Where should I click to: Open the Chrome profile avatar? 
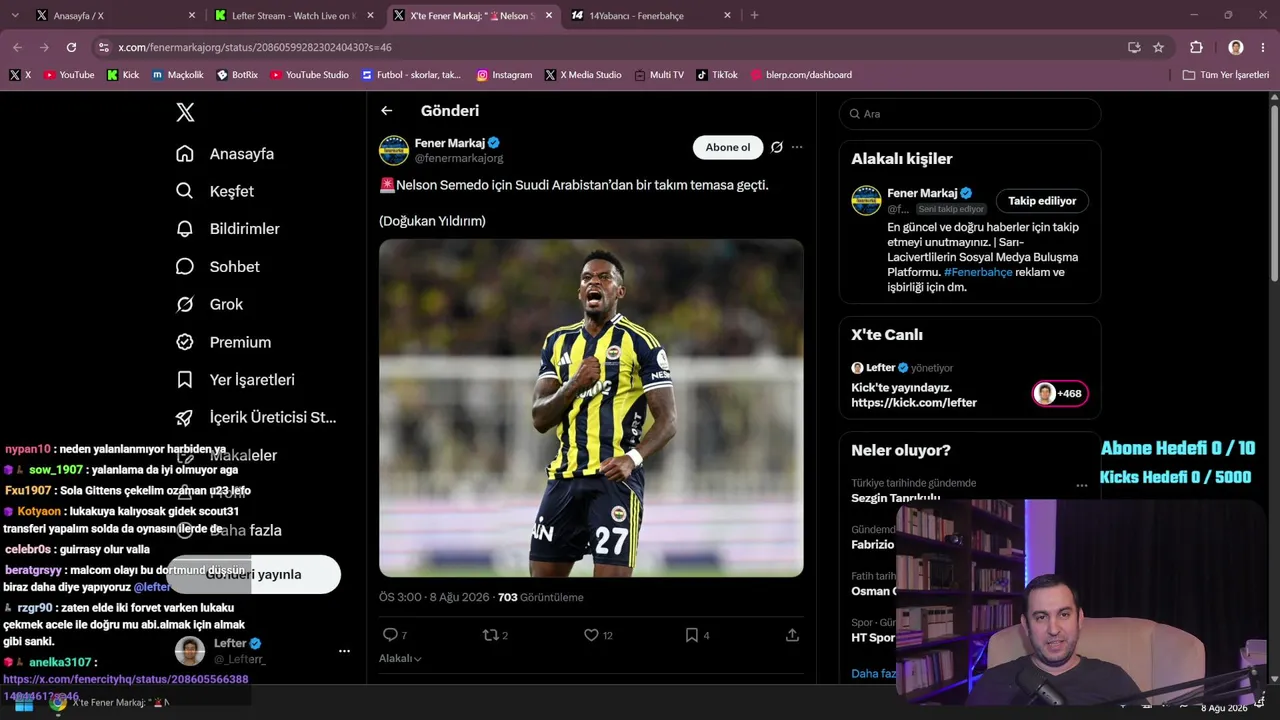click(1236, 47)
